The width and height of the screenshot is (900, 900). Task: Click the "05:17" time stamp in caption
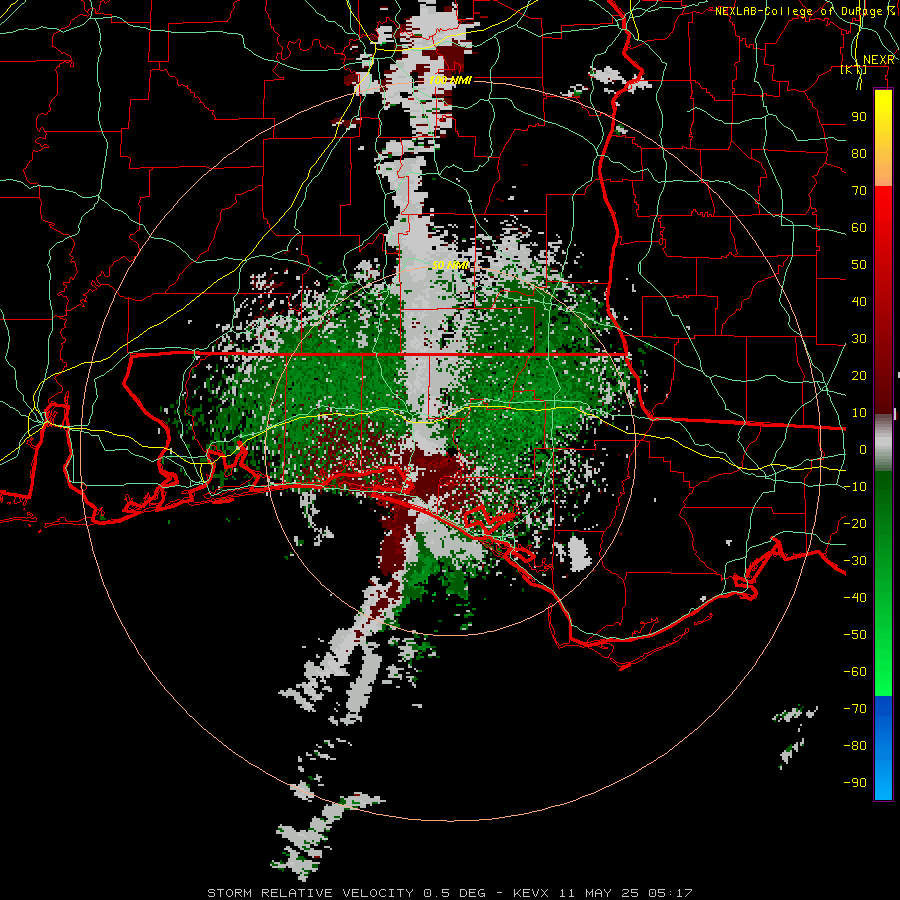tap(669, 893)
